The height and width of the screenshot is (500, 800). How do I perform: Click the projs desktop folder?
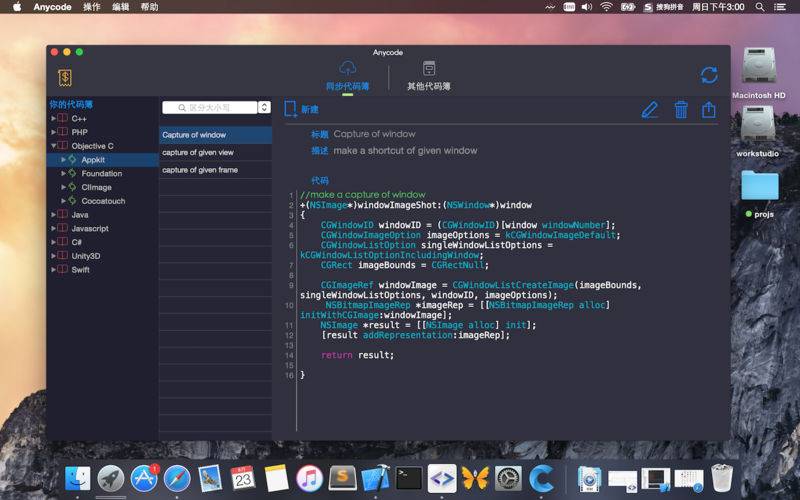(760, 194)
